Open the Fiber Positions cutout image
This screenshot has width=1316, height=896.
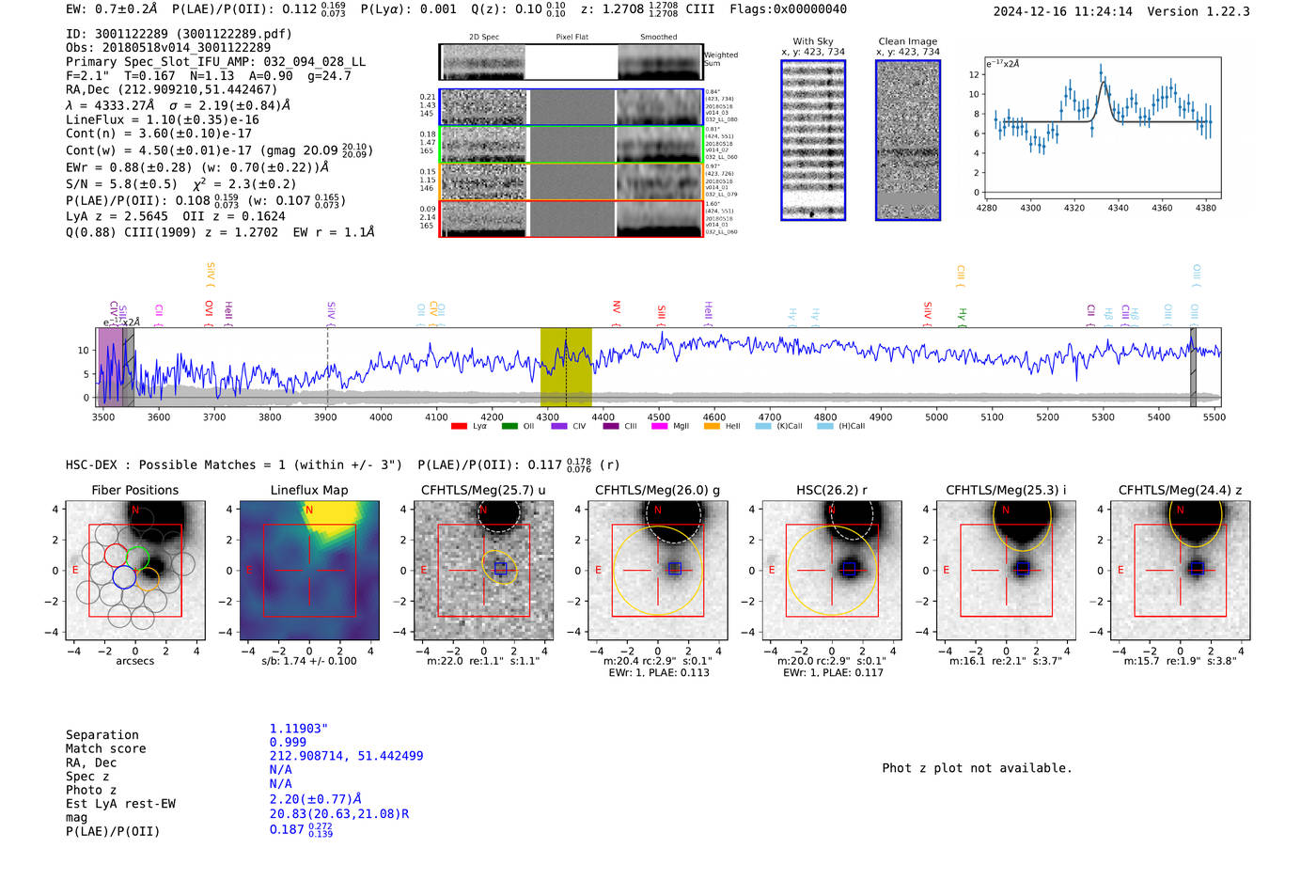tap(135, 571)
